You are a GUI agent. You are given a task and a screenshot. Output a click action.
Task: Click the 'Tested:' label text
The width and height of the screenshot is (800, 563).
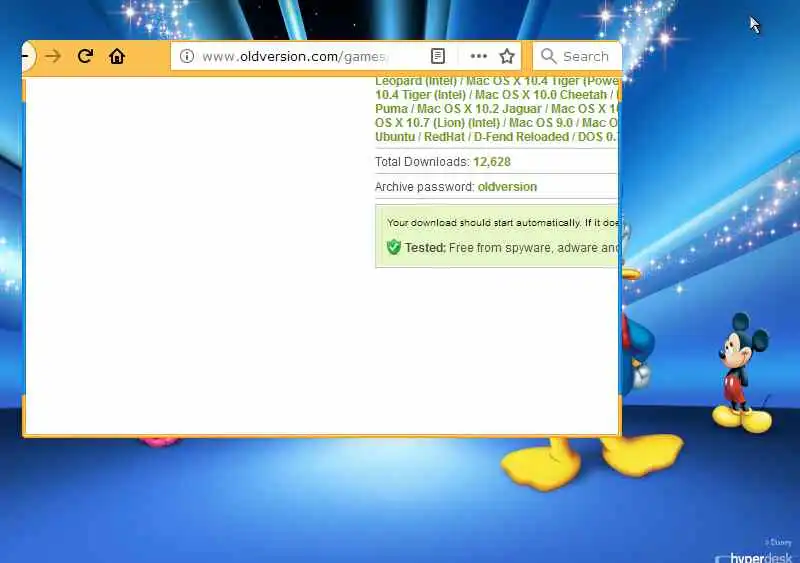[x=425, y=248]
